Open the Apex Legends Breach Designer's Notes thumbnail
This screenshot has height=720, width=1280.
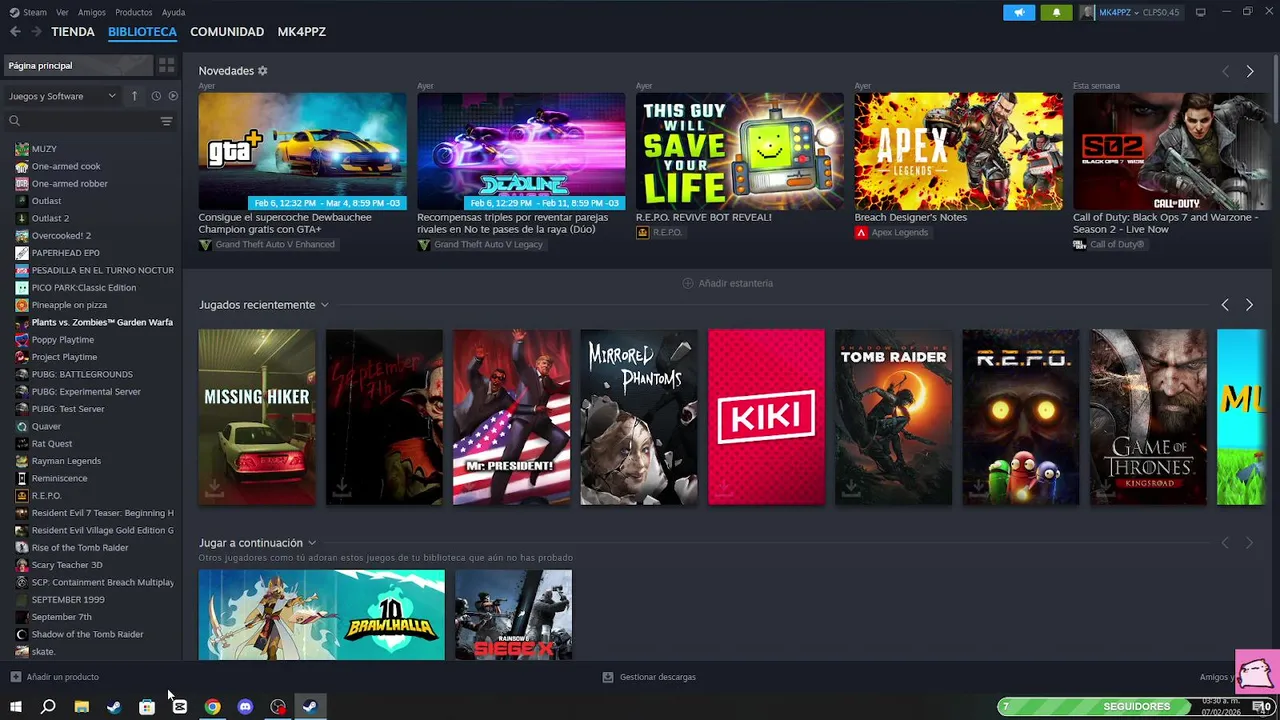959,151
